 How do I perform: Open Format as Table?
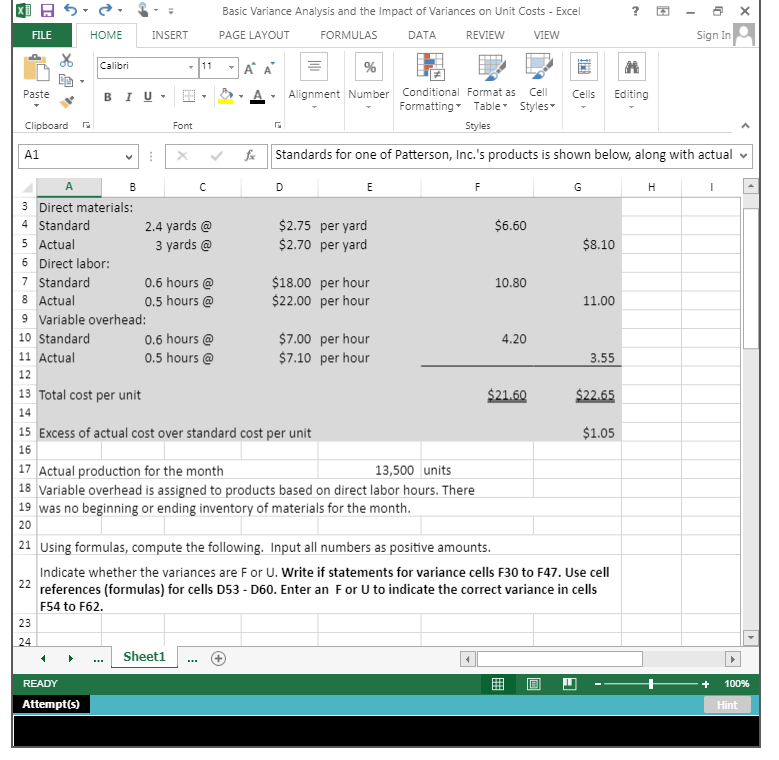[x=491, y=83]
